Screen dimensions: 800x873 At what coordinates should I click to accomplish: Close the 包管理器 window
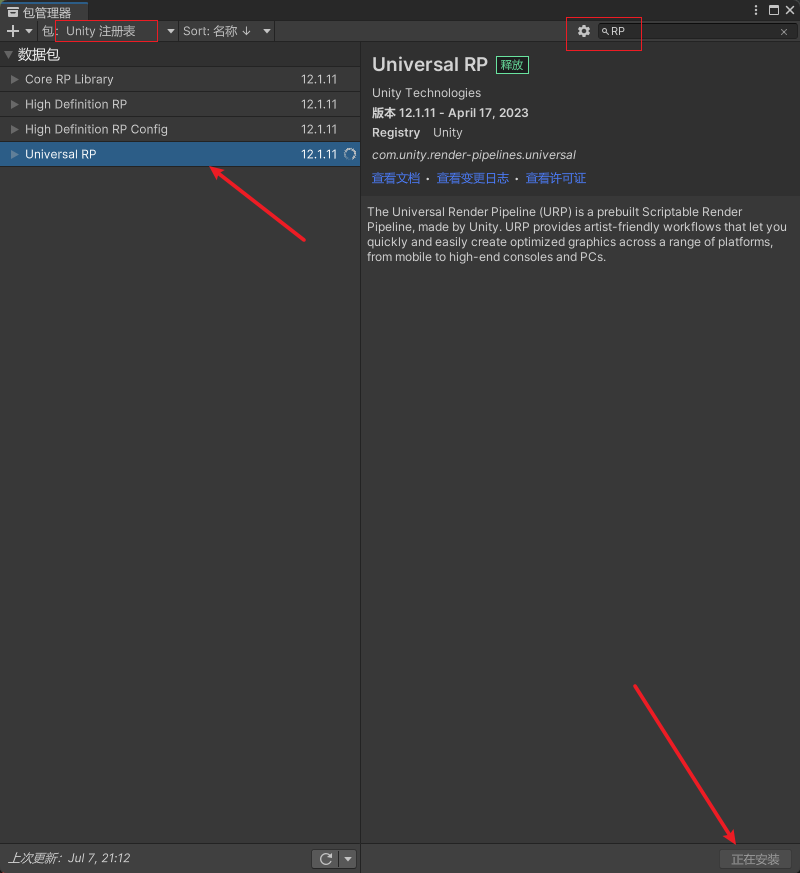click(x=790, y=10)
